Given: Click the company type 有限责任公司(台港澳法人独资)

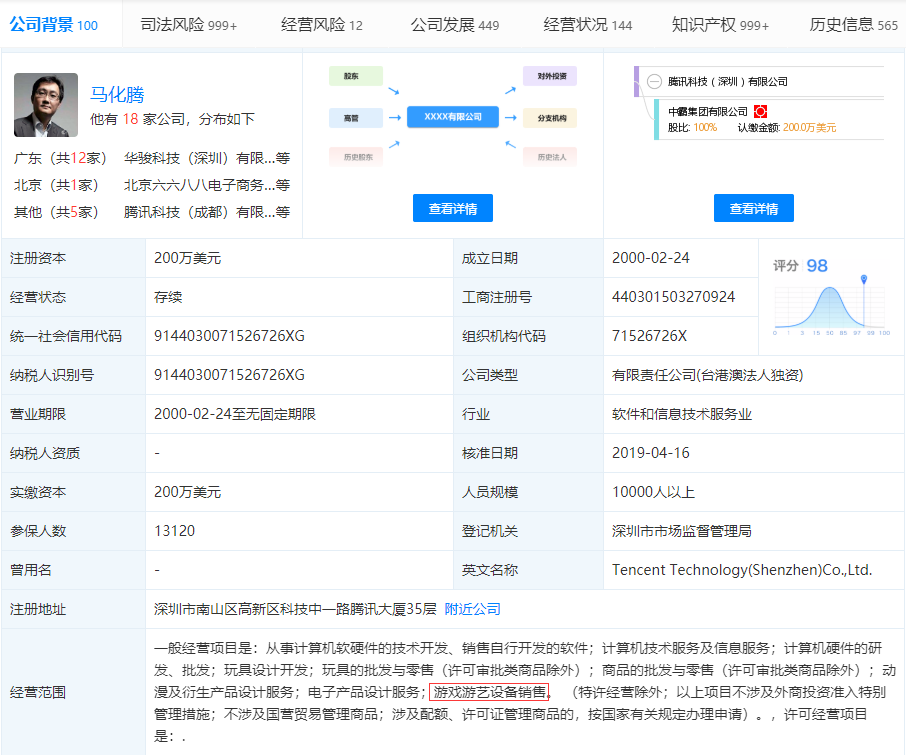Looking at the screenshot, I should click(x=708, y=375).
